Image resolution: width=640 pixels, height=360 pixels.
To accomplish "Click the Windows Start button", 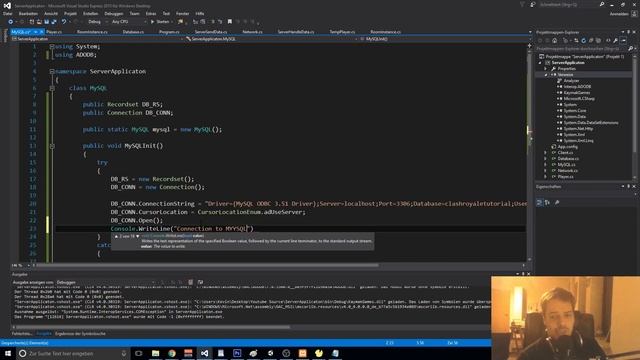I will coord(8,353).
